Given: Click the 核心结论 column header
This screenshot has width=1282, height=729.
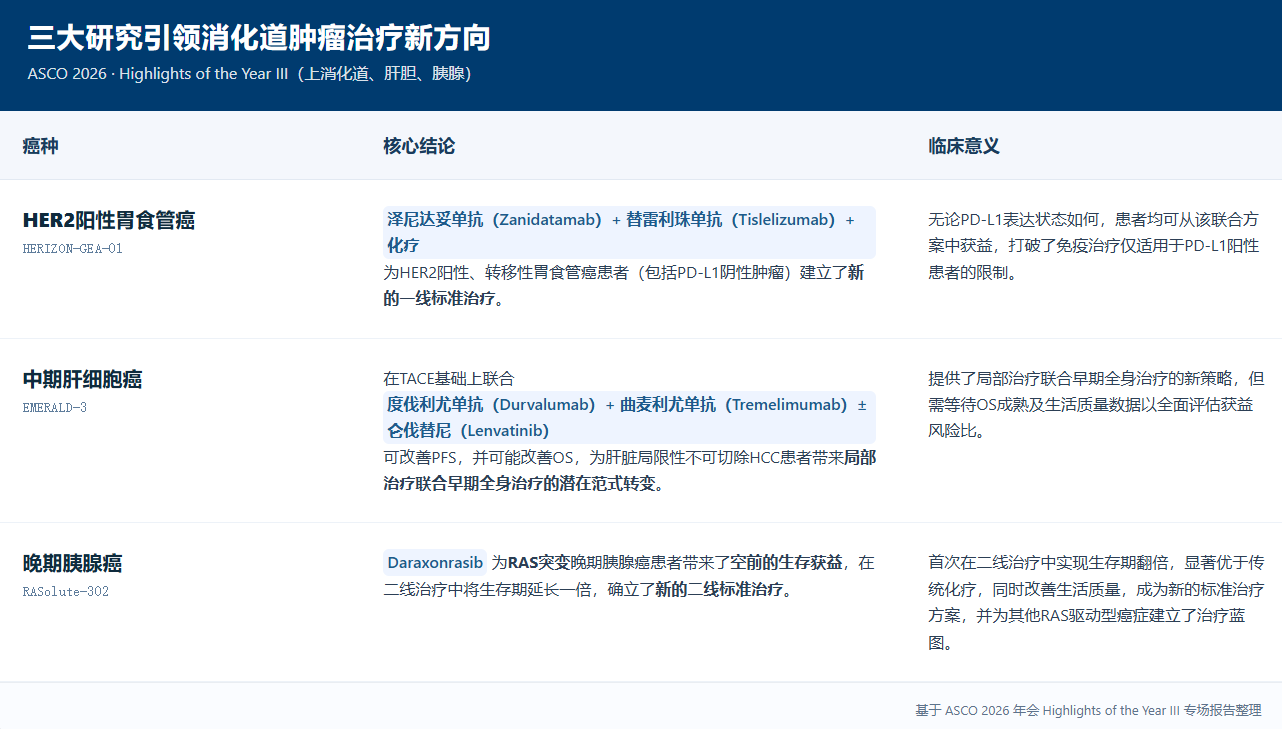Looking at the screenshot, I should [x=419, y=146].
